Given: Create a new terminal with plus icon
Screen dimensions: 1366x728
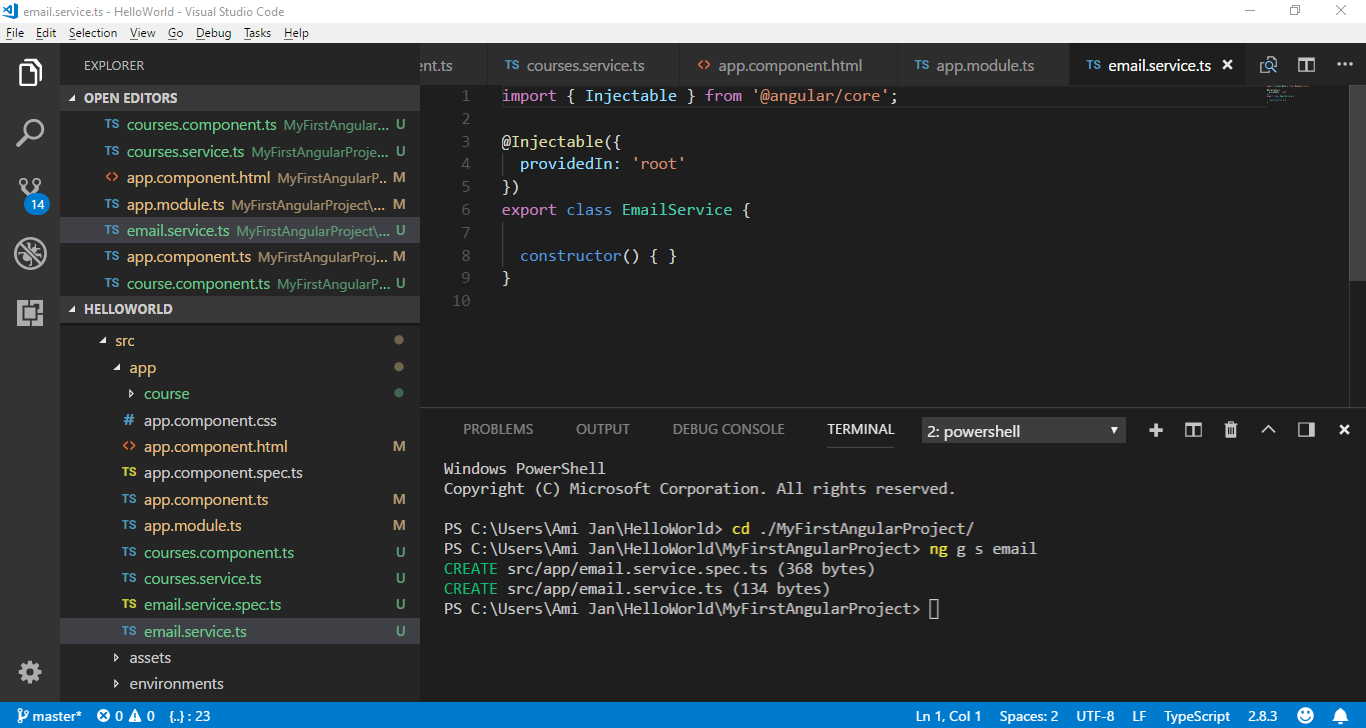Looking at the screenshot, I should 1156,429.
